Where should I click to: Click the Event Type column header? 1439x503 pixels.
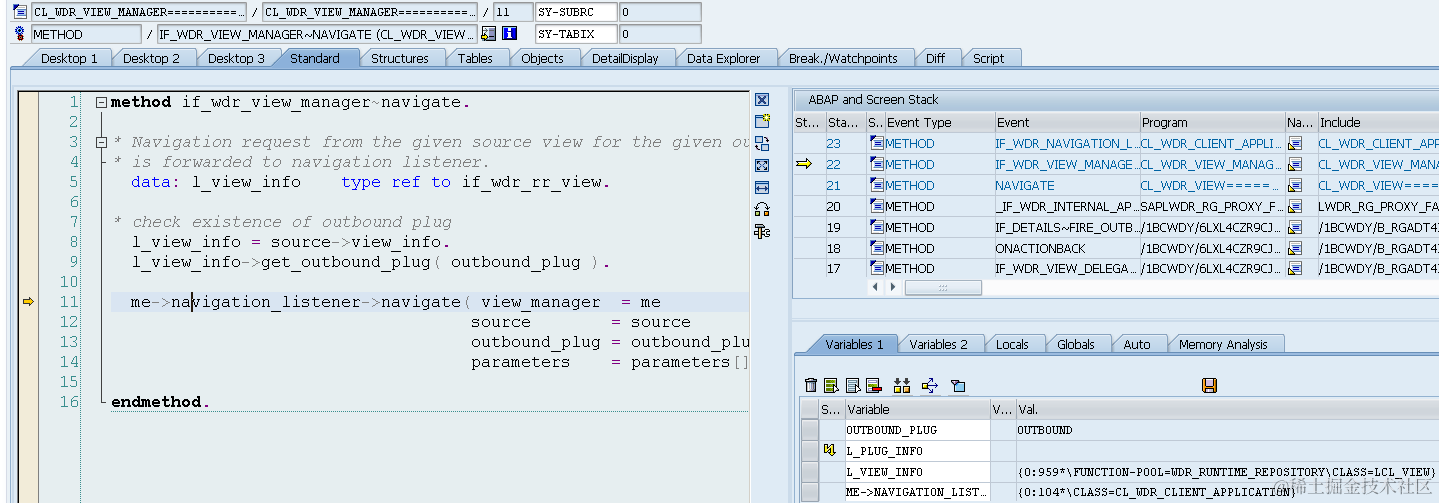pyautogui.click(x=939, y=122)
